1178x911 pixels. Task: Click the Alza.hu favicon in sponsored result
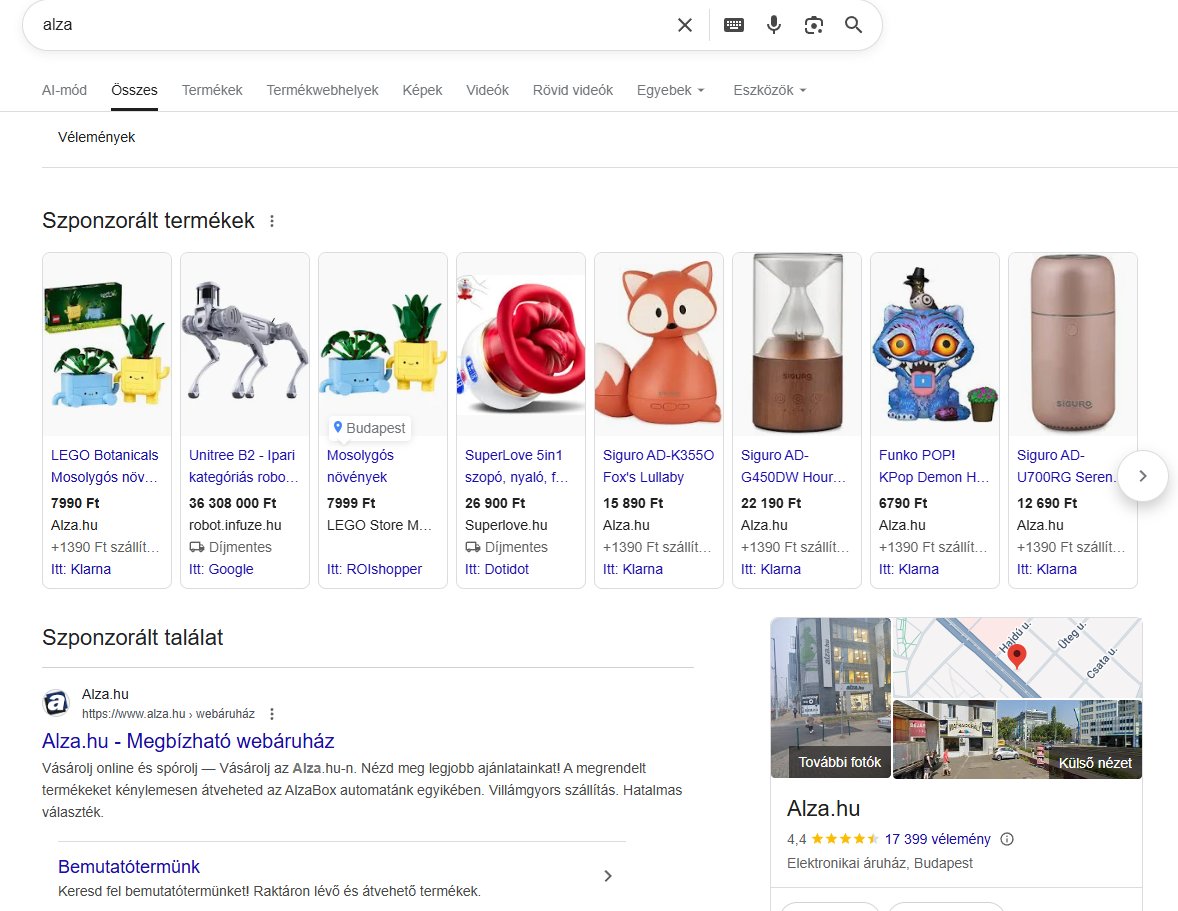[56, 703]
